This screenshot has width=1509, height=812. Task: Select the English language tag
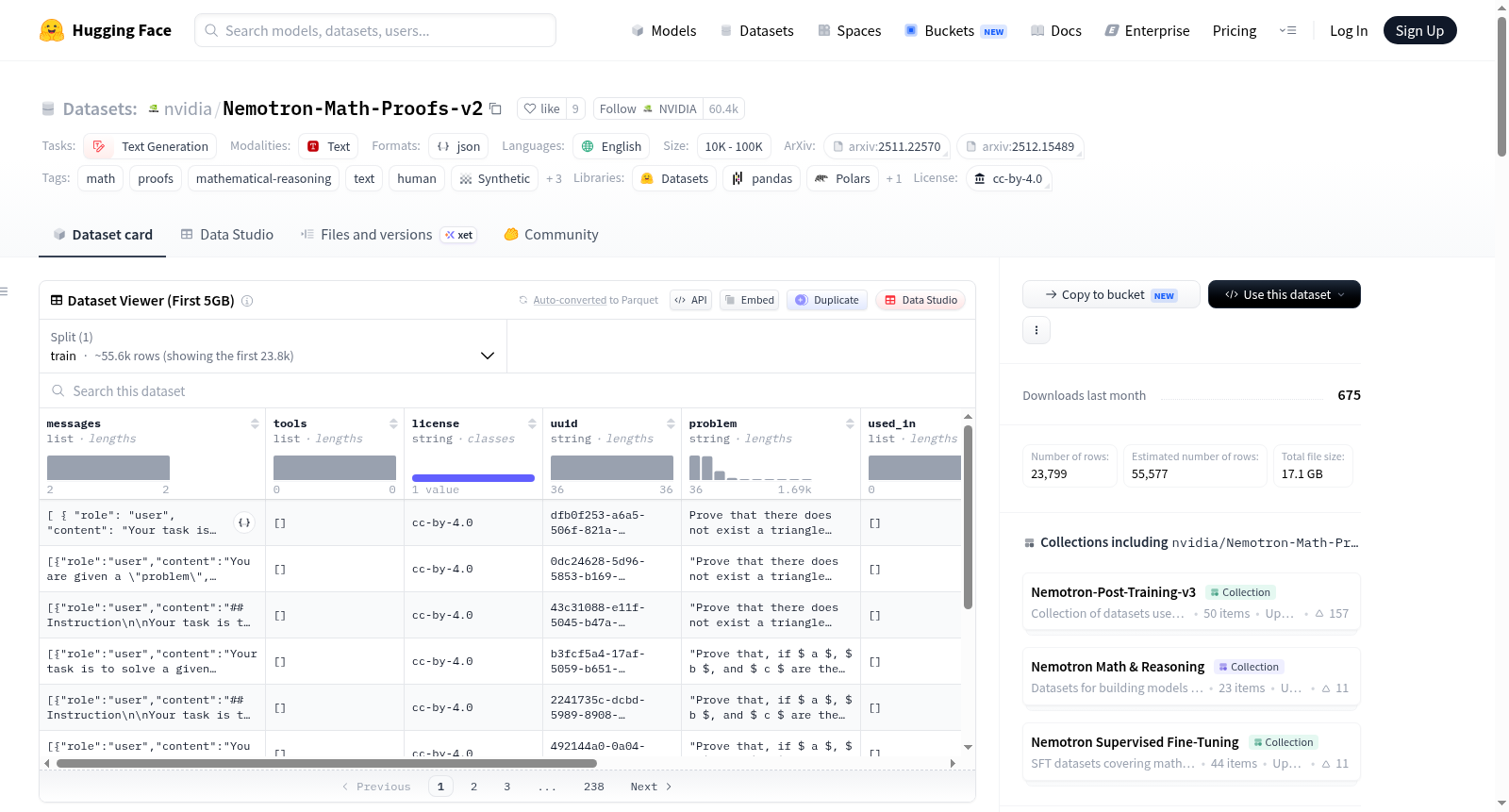point(611,146)
